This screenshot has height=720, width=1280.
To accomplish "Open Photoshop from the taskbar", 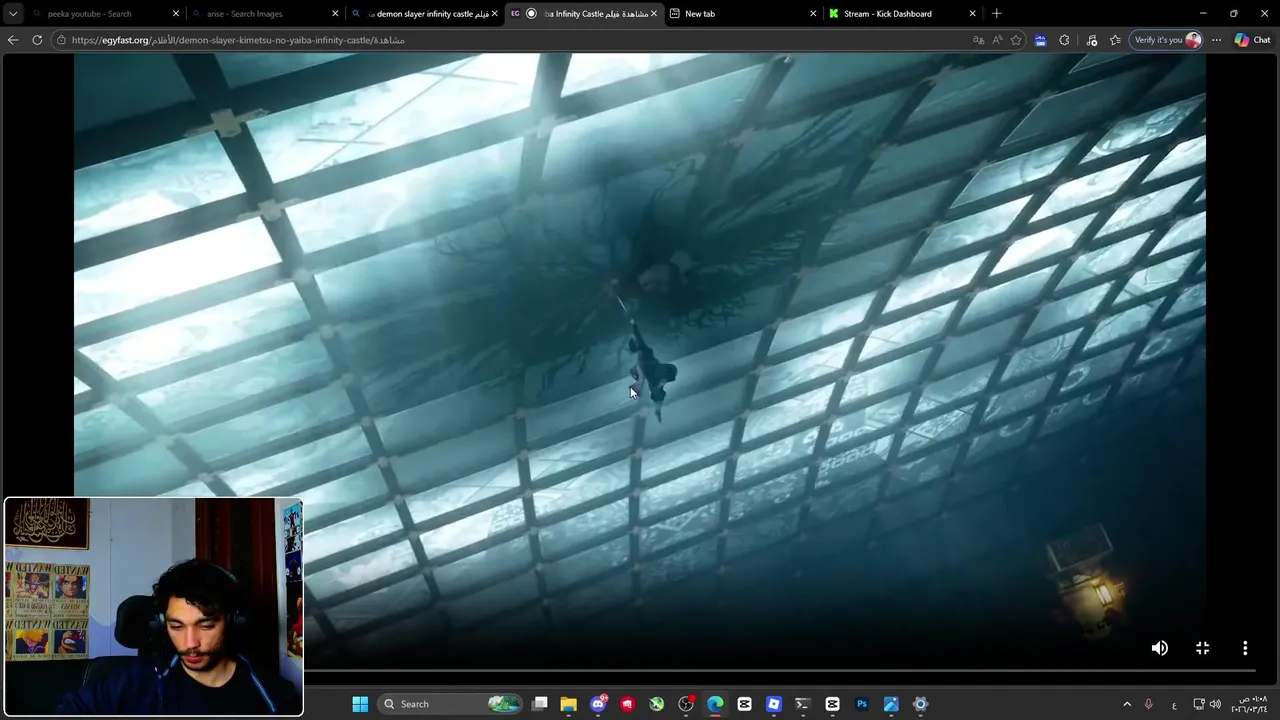I will 862,704.
